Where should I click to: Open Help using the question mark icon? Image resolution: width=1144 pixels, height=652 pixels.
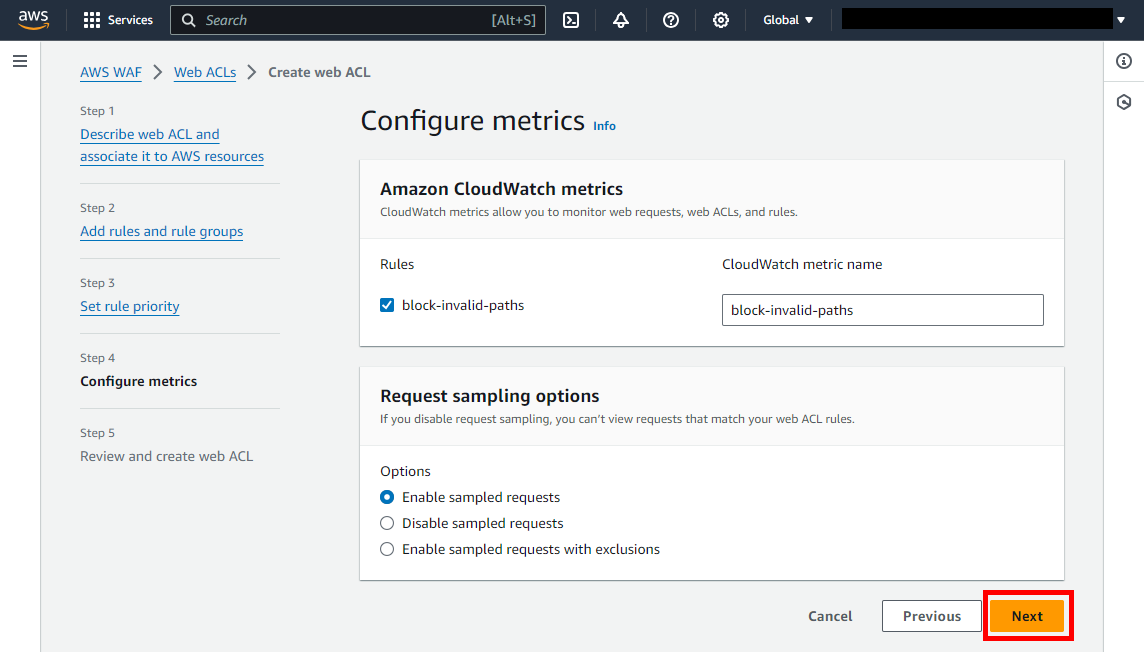click(671, 20)
